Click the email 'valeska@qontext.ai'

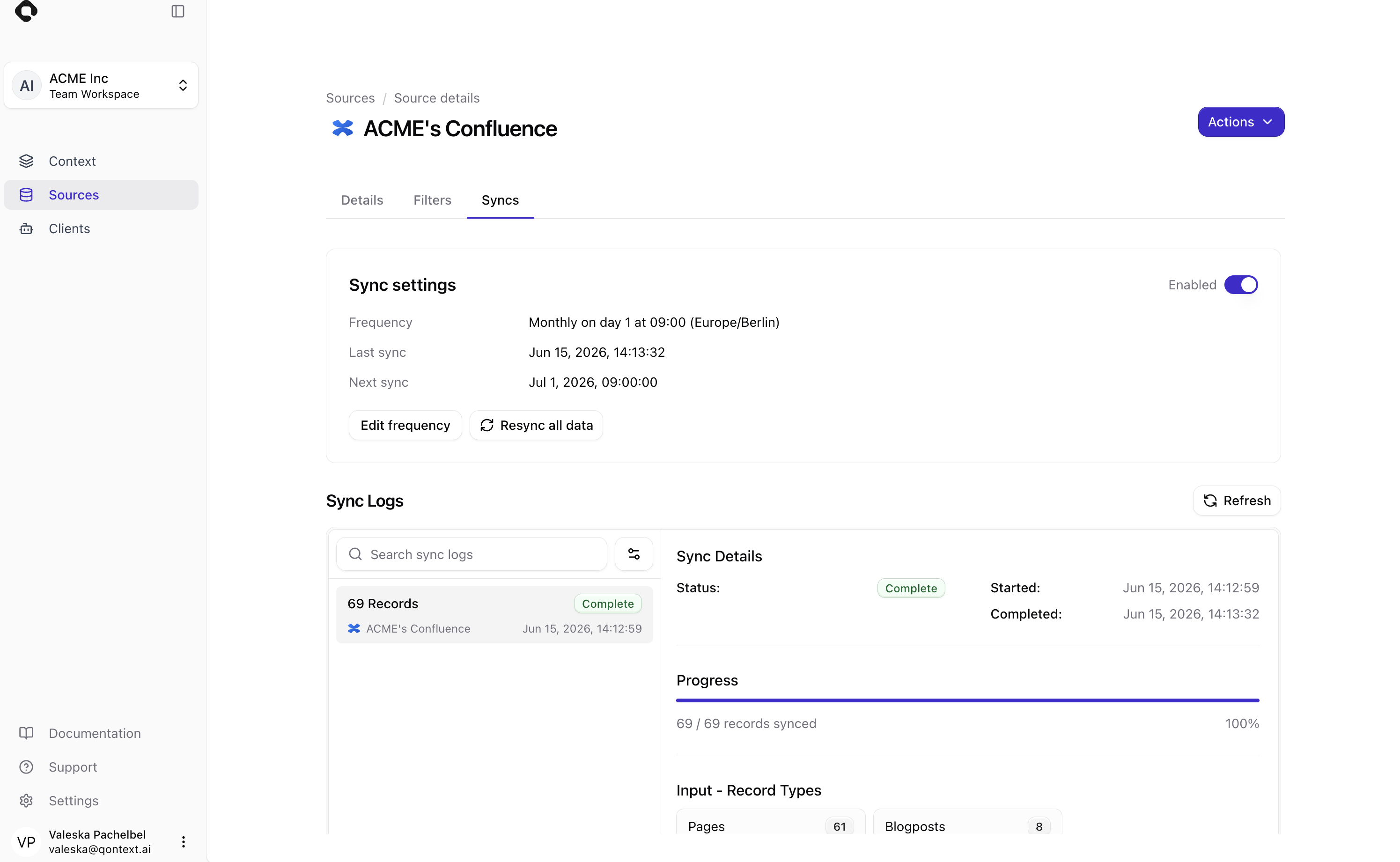pyautogui.click(x=100, y=849)
